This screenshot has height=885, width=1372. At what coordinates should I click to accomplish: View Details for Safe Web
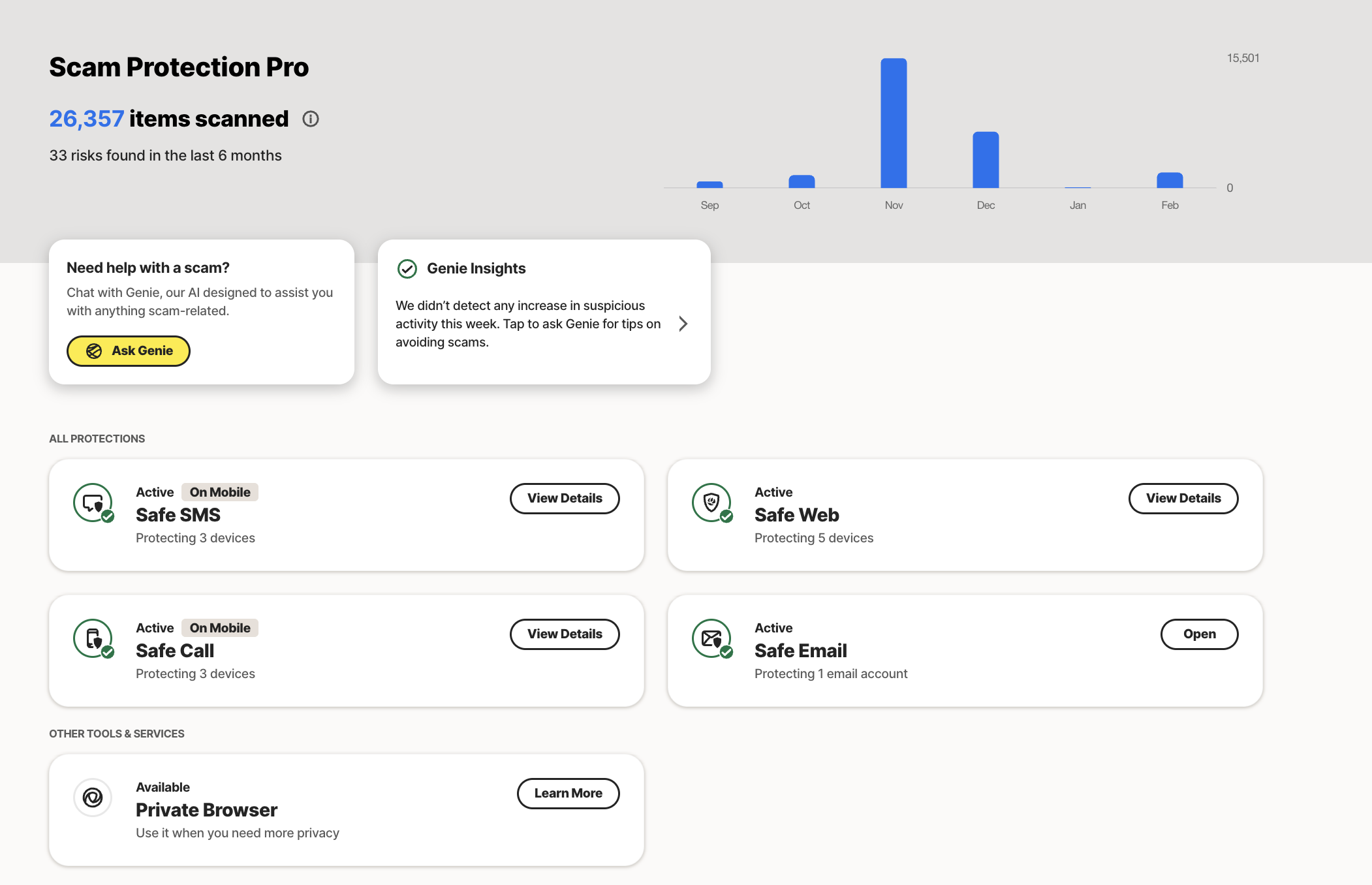click(x=1183, y=499)
